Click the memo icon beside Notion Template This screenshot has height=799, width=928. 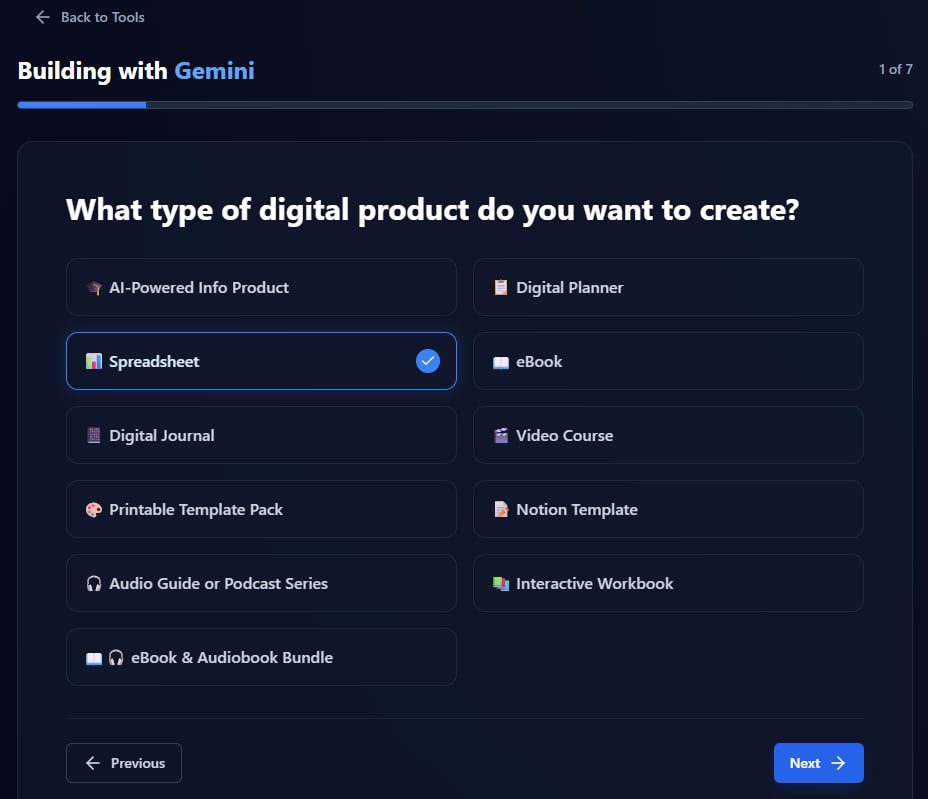point(501,510)
